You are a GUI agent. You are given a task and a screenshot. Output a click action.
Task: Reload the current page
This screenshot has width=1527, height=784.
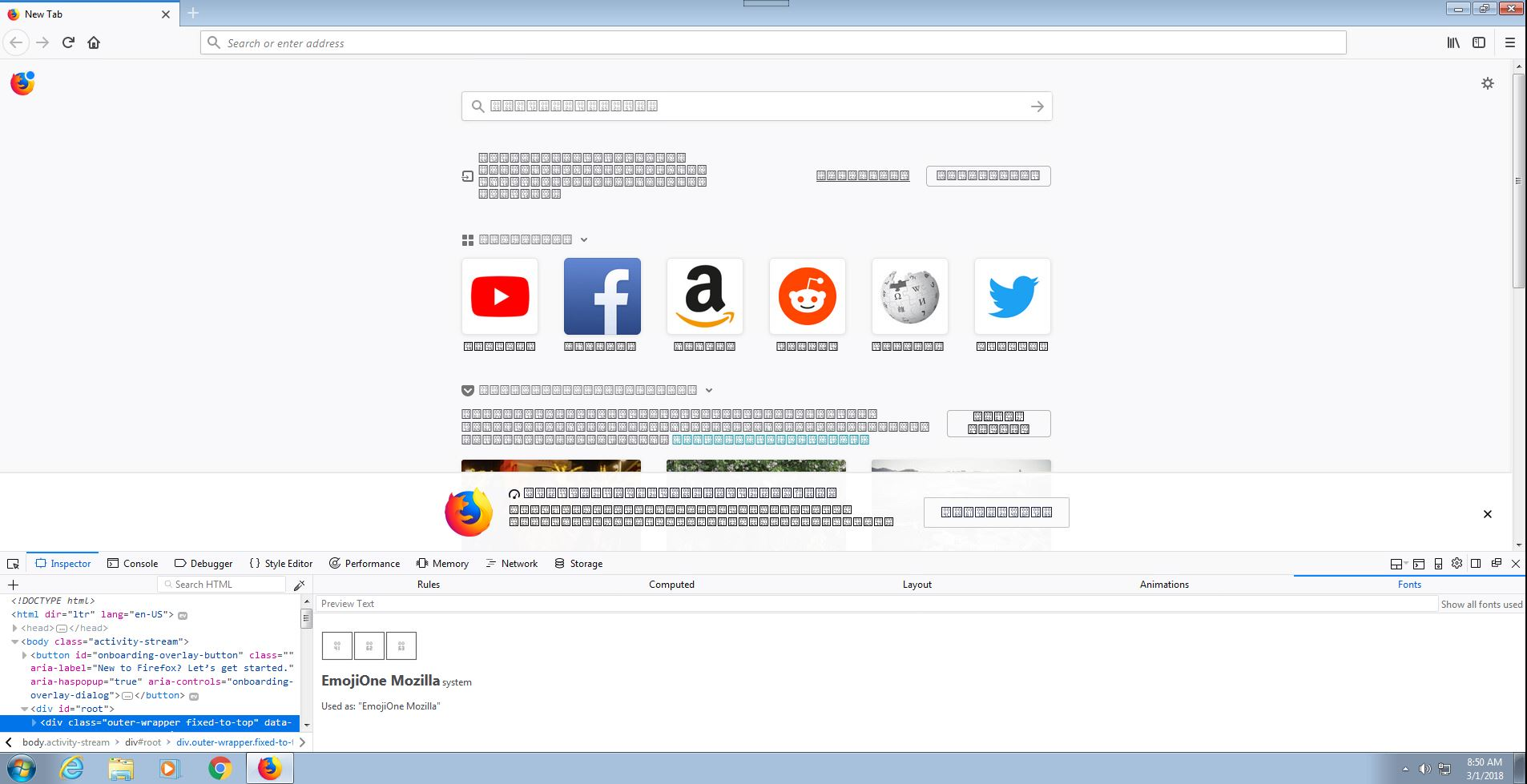point(68,42)
